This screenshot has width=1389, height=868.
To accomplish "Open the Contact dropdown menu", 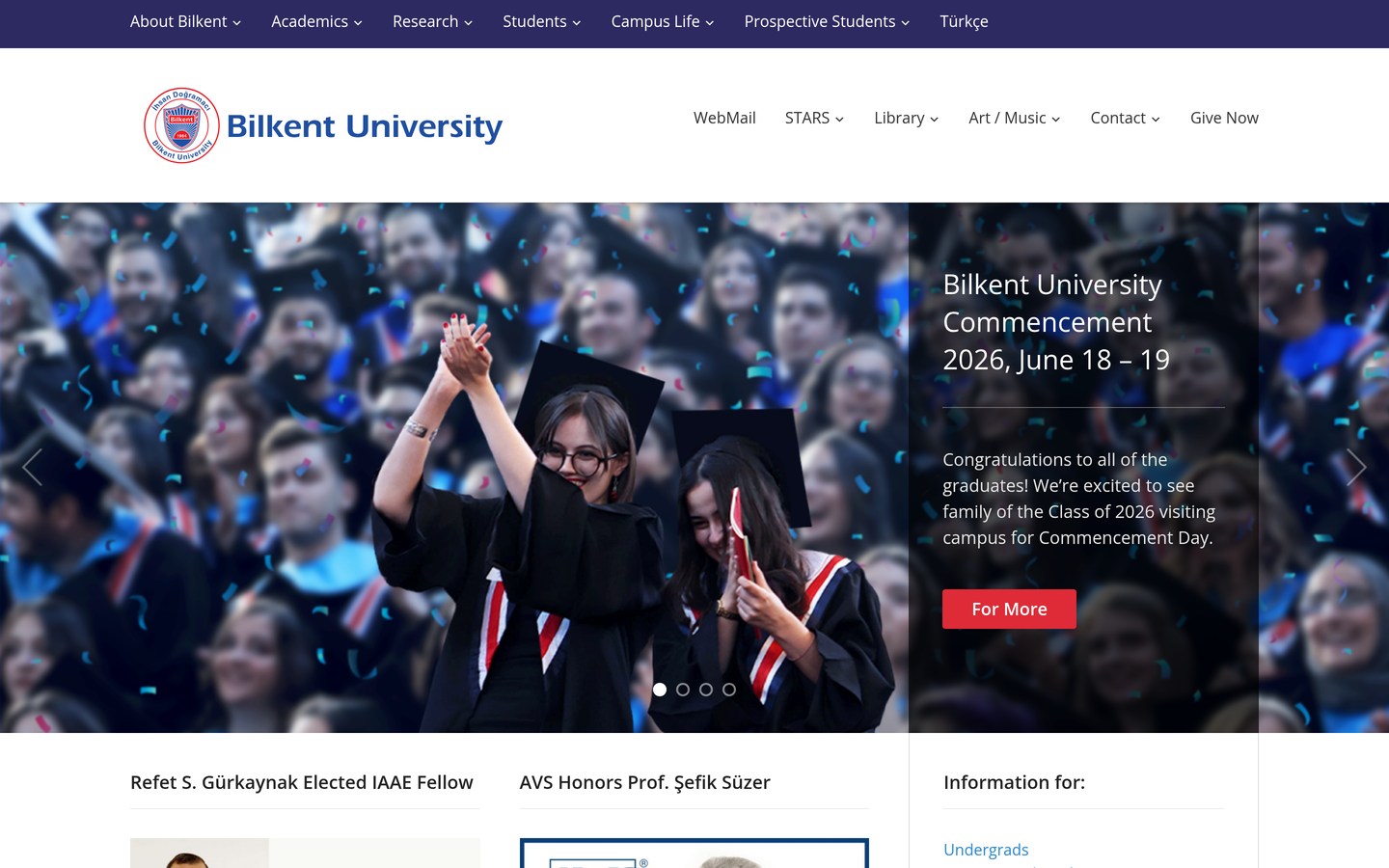I will click(1125, 118).
